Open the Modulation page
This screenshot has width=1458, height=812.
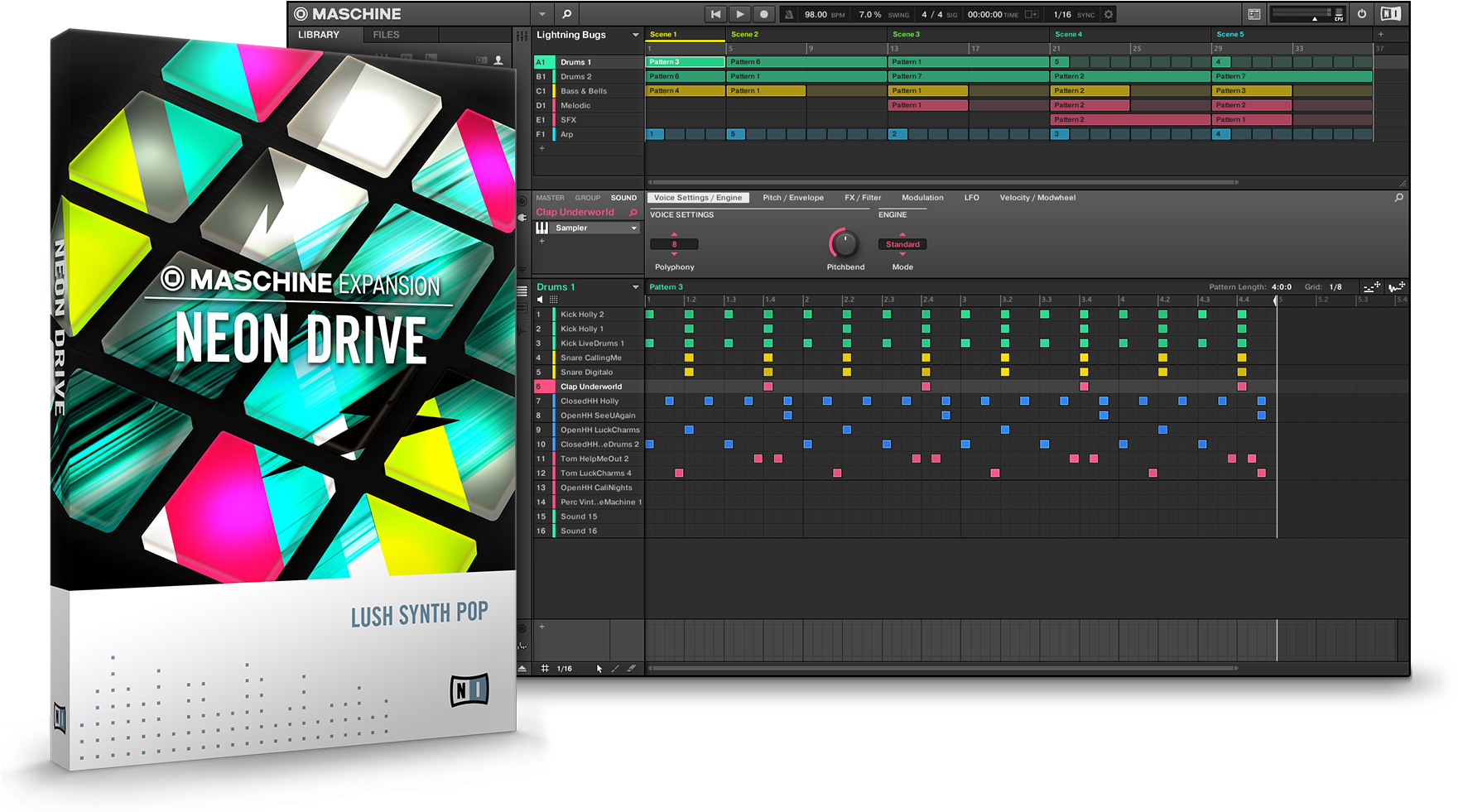(922, 198)
